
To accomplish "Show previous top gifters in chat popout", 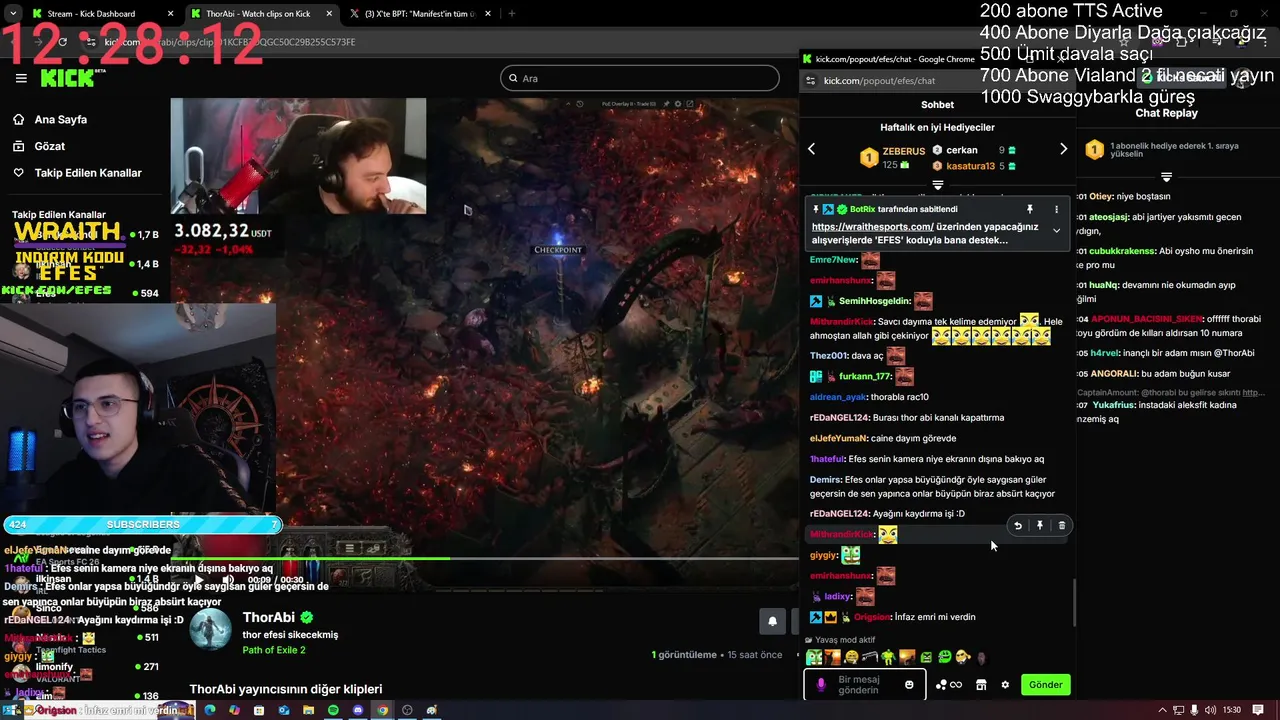I will pyautogui.click(x=811, y=149).
